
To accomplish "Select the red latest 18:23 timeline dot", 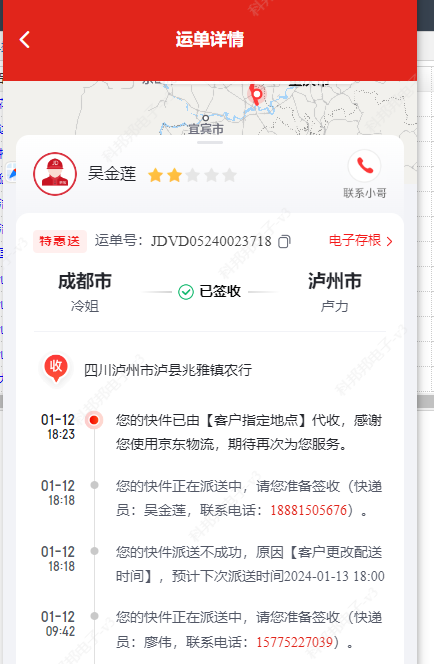I will [x=94, y=420].
